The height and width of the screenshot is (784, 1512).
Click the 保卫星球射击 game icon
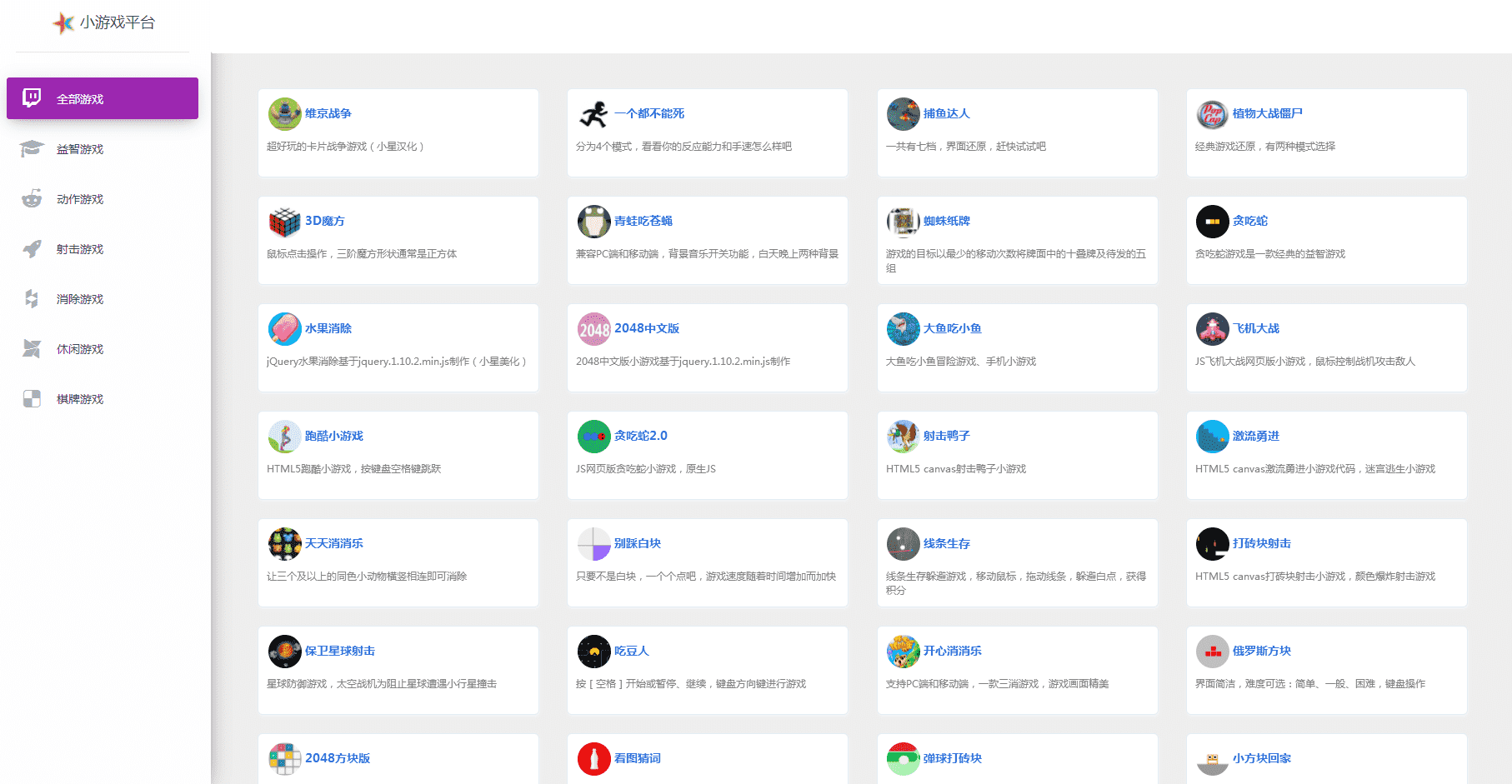click(285, 652)
